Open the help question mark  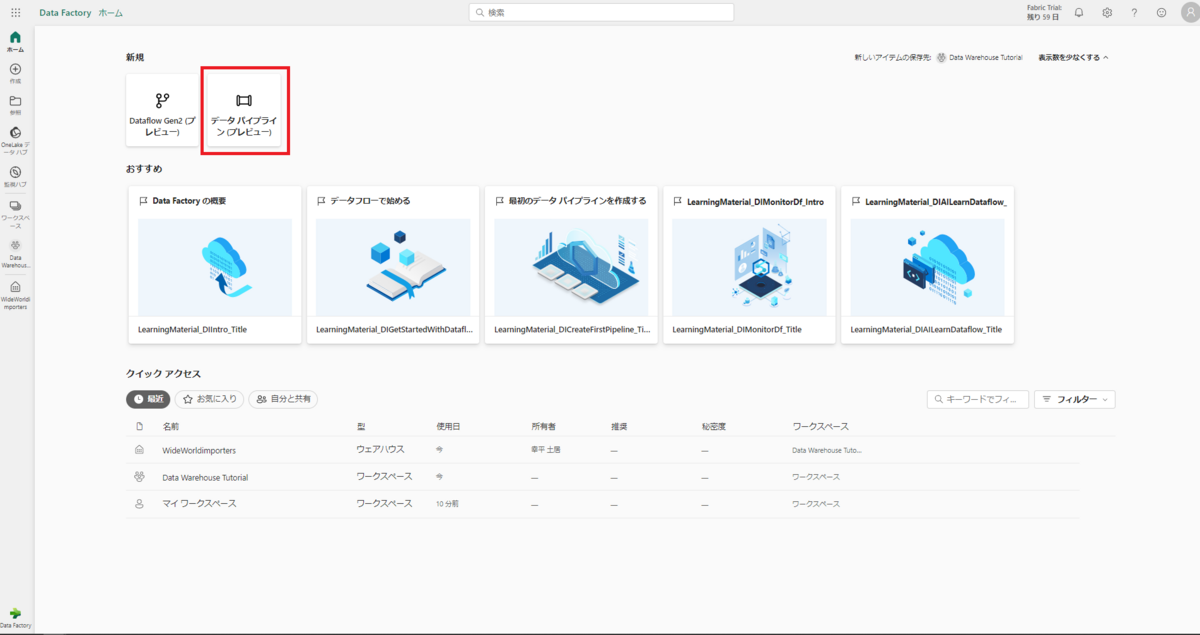(x=1134, y=13)
